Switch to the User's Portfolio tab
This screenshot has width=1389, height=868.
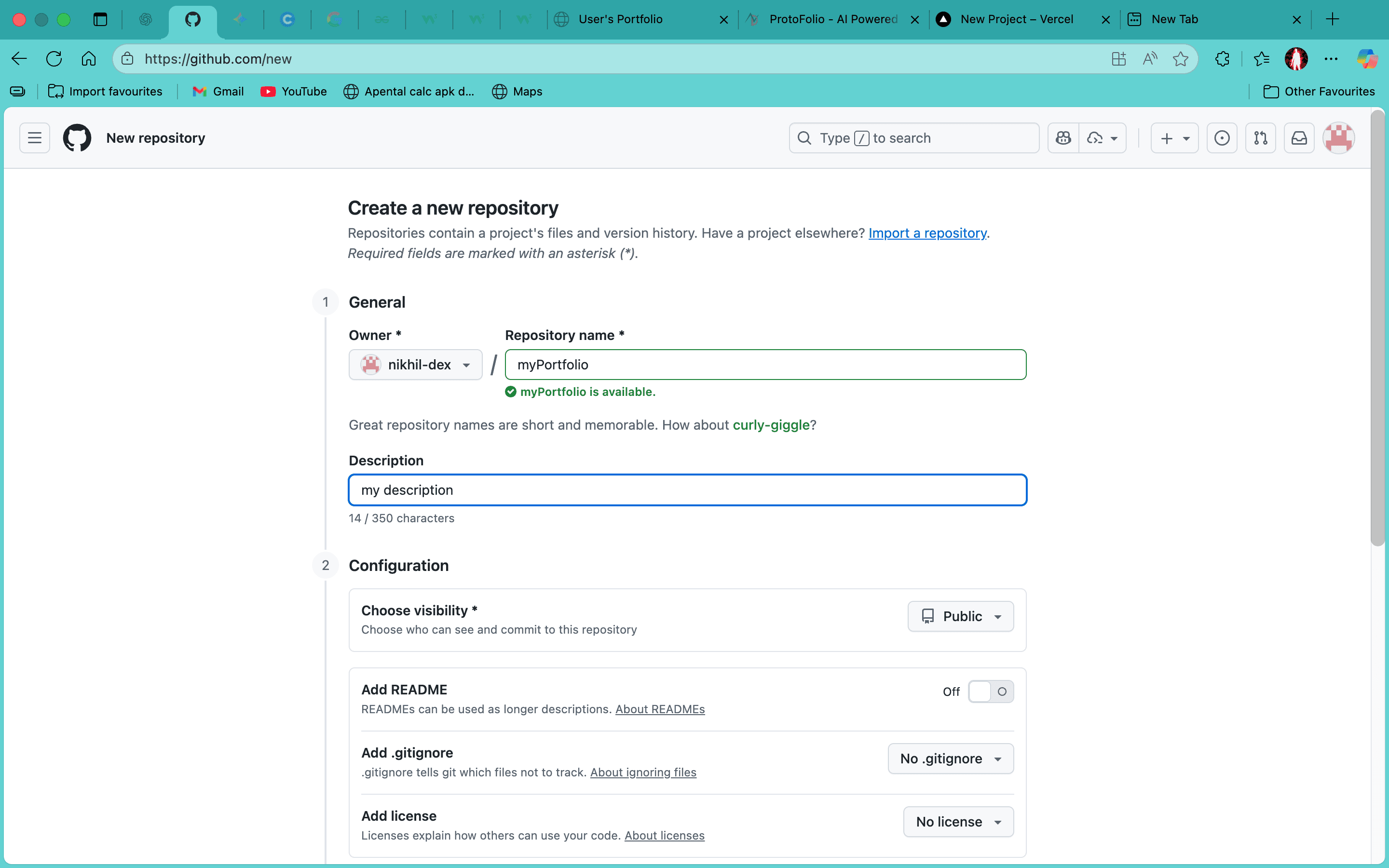[x=620, y=19]
